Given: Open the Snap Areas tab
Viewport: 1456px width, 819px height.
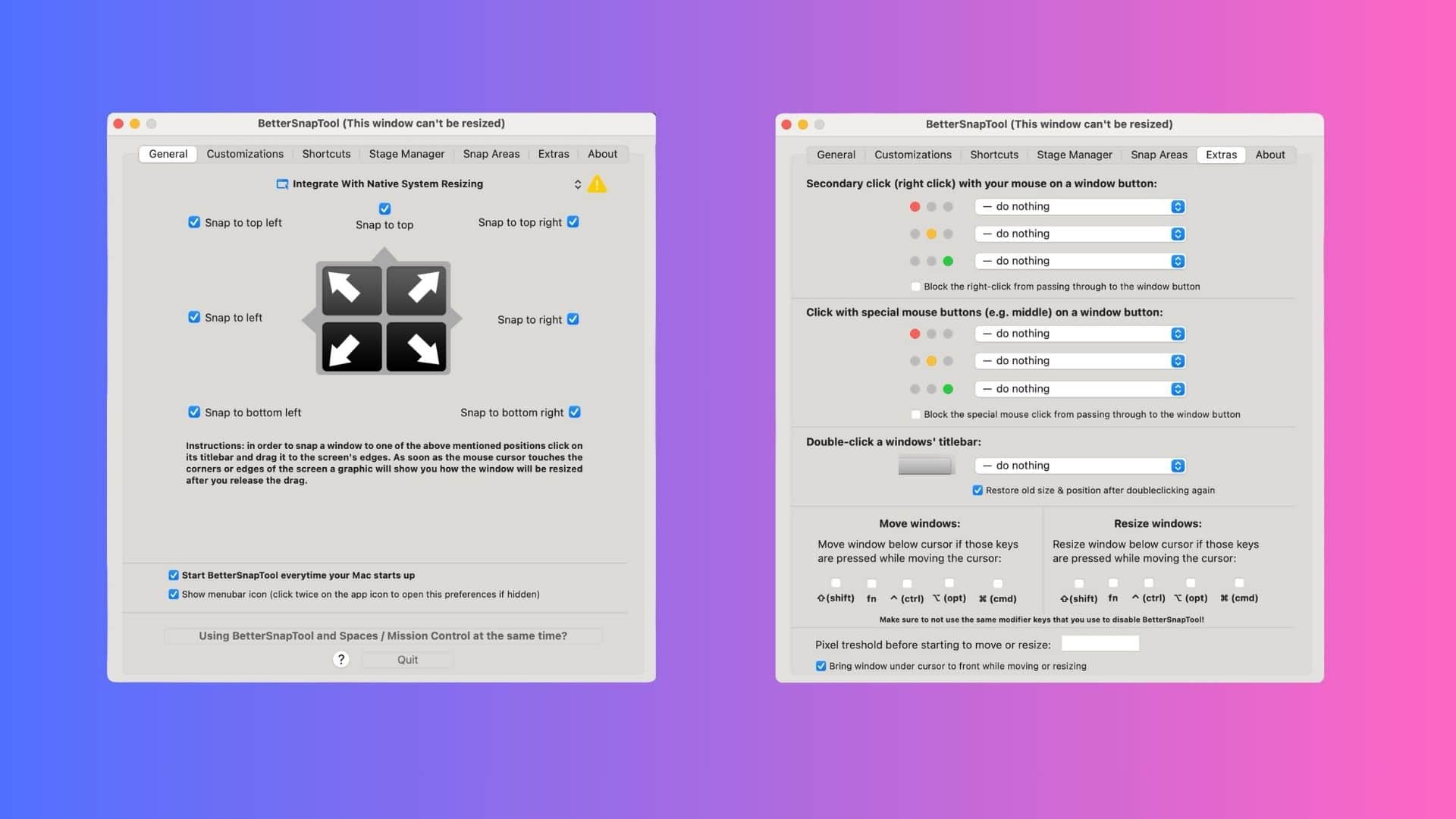Looking at the screenshot, I should click(491, 153).
